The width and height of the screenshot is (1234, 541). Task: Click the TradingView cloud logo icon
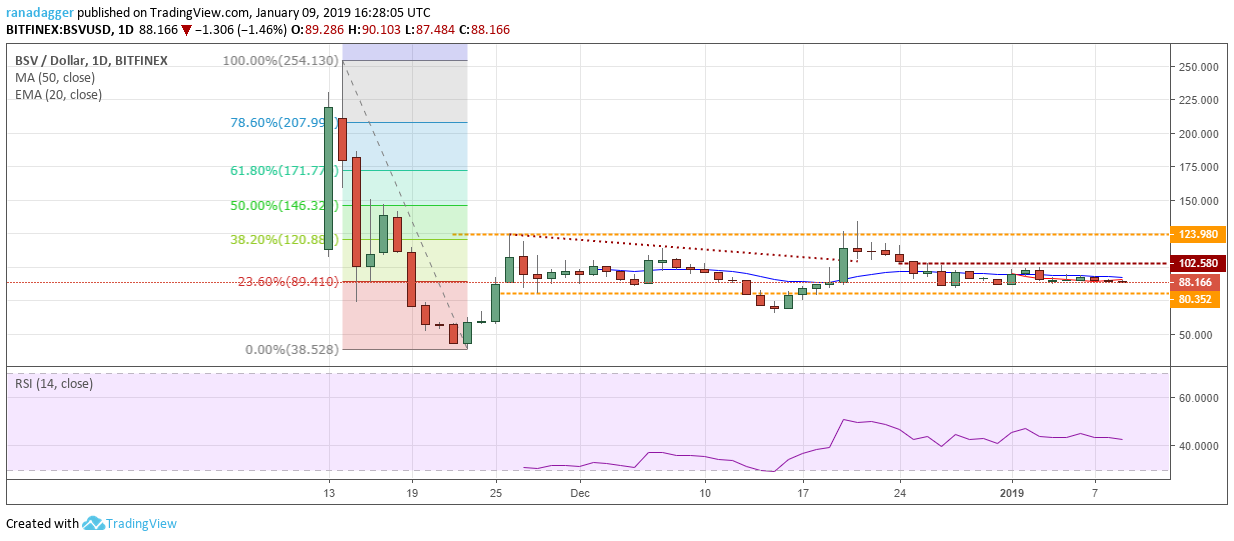(x=93, y=523)
